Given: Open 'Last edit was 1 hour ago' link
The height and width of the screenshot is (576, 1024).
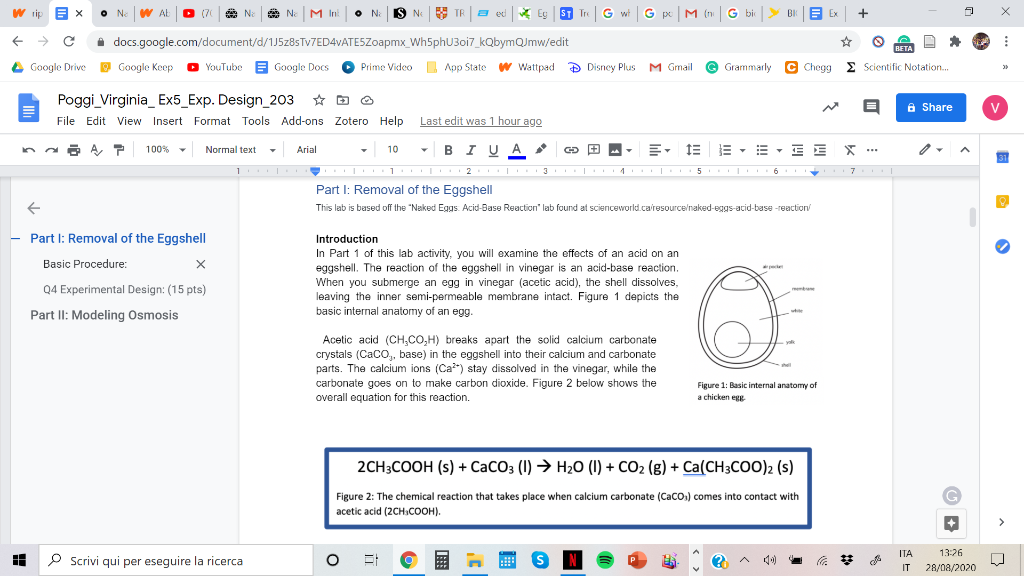Looking at the screenshot, I should [x=480, y=121].
